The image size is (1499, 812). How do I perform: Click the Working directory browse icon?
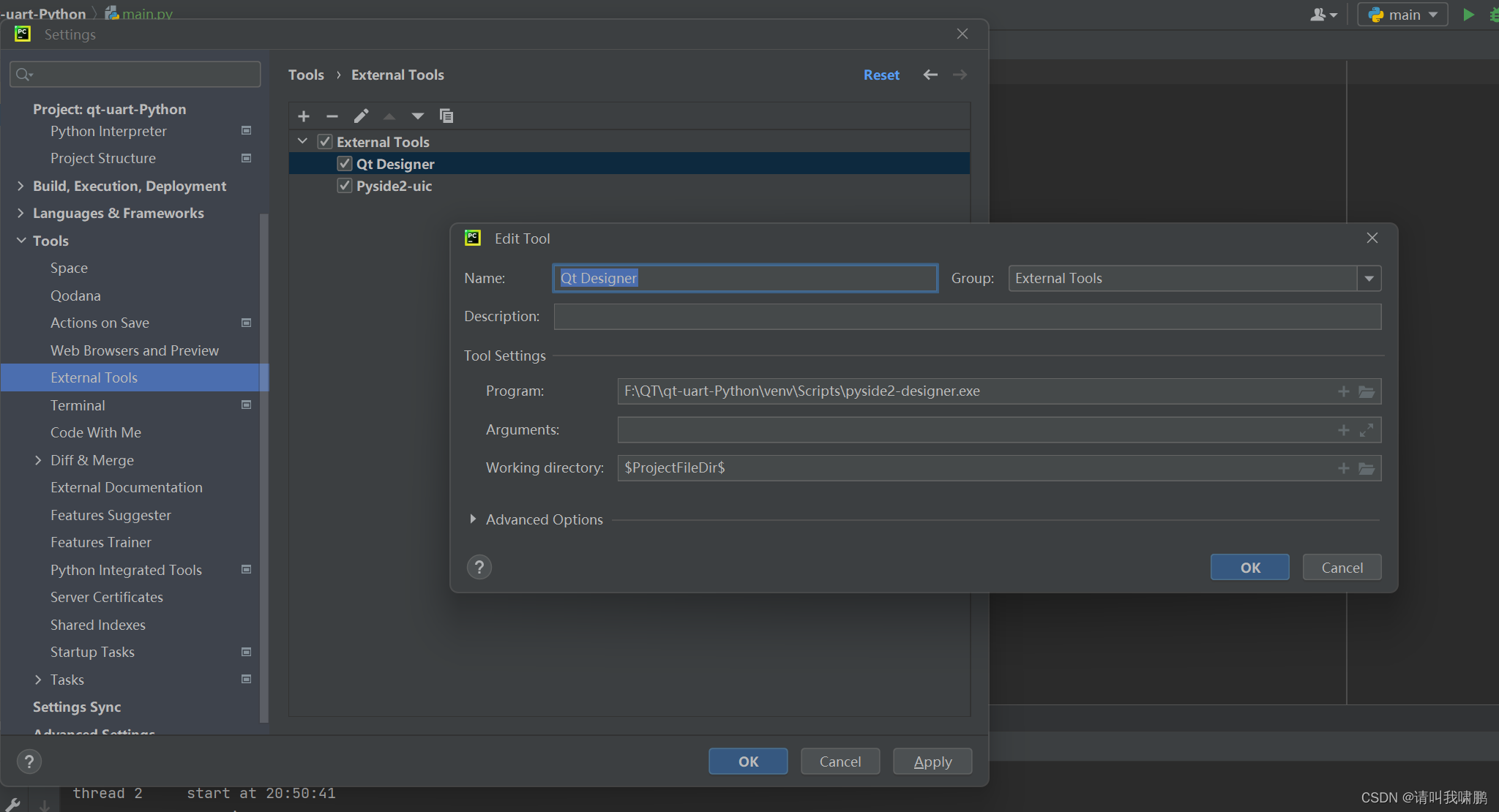point(1367,468)
